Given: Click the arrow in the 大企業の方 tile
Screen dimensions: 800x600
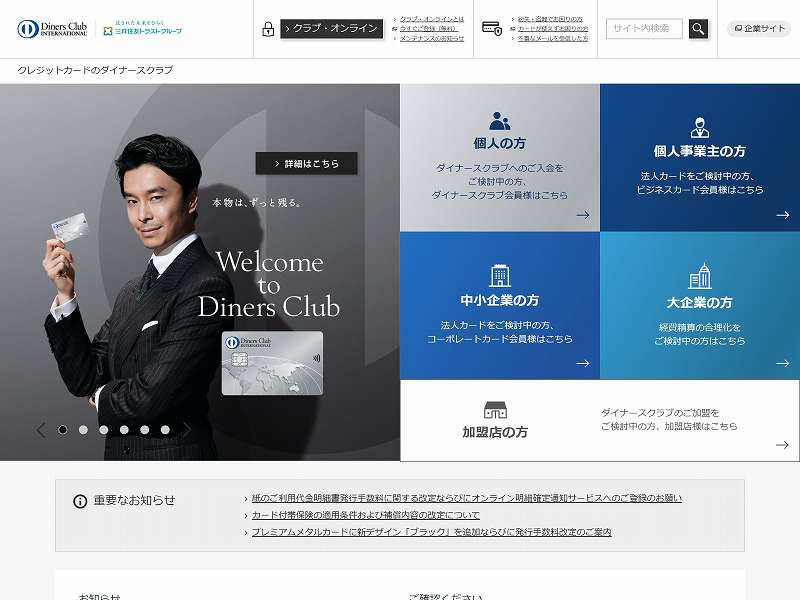Looking at the screenshot, I should click(783, 363).
